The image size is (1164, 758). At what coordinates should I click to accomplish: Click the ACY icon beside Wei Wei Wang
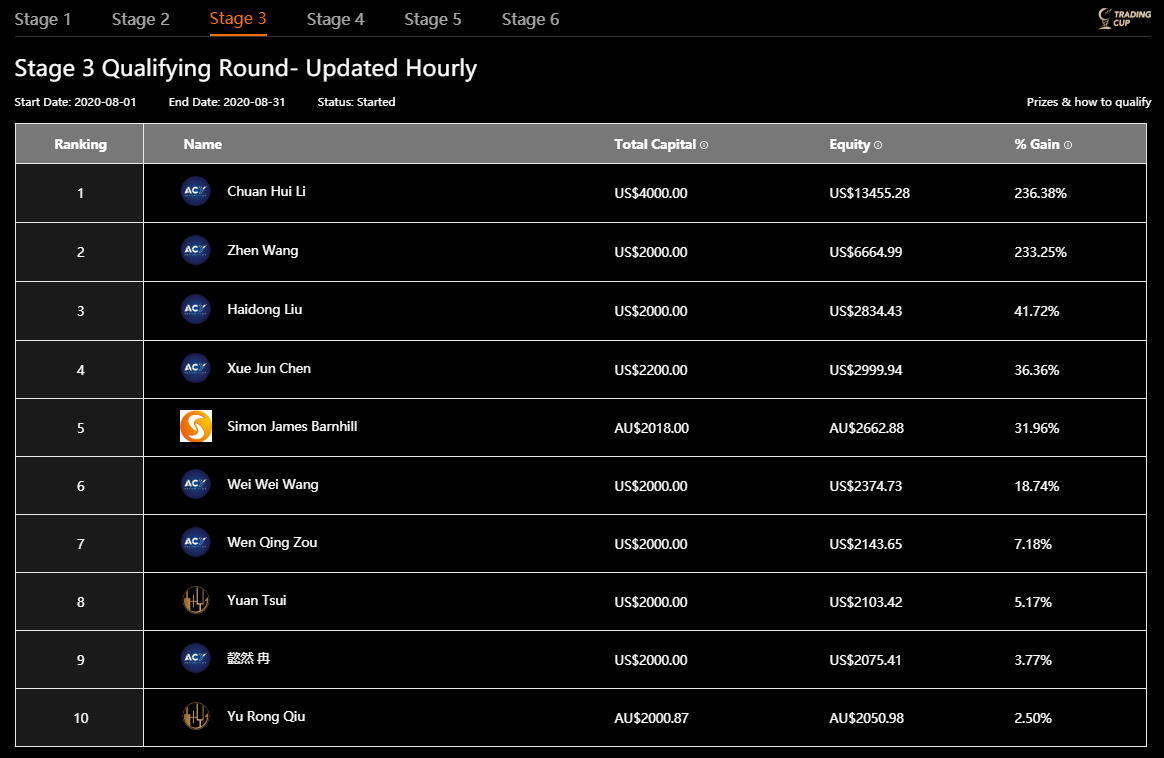coord(195,484)
